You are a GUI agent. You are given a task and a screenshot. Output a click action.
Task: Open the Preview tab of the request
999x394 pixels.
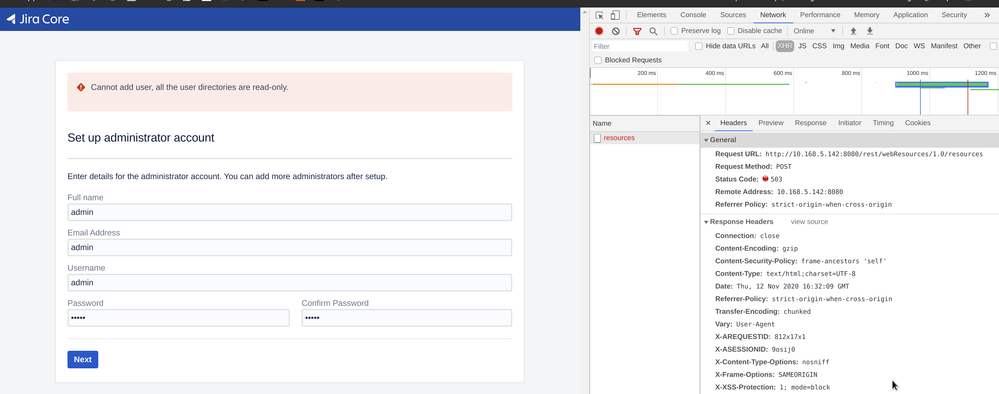[771, 123]
